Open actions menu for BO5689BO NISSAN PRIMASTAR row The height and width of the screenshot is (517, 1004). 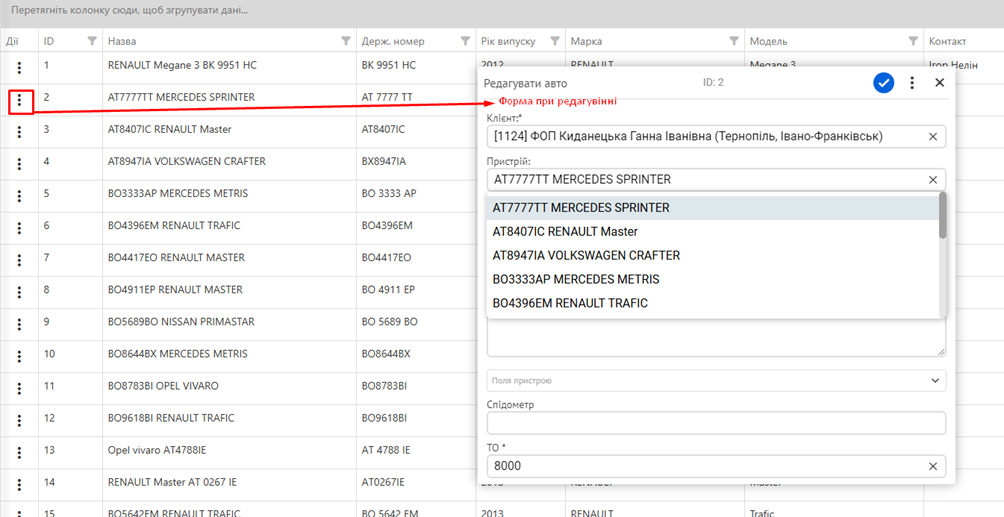point(20,324)
